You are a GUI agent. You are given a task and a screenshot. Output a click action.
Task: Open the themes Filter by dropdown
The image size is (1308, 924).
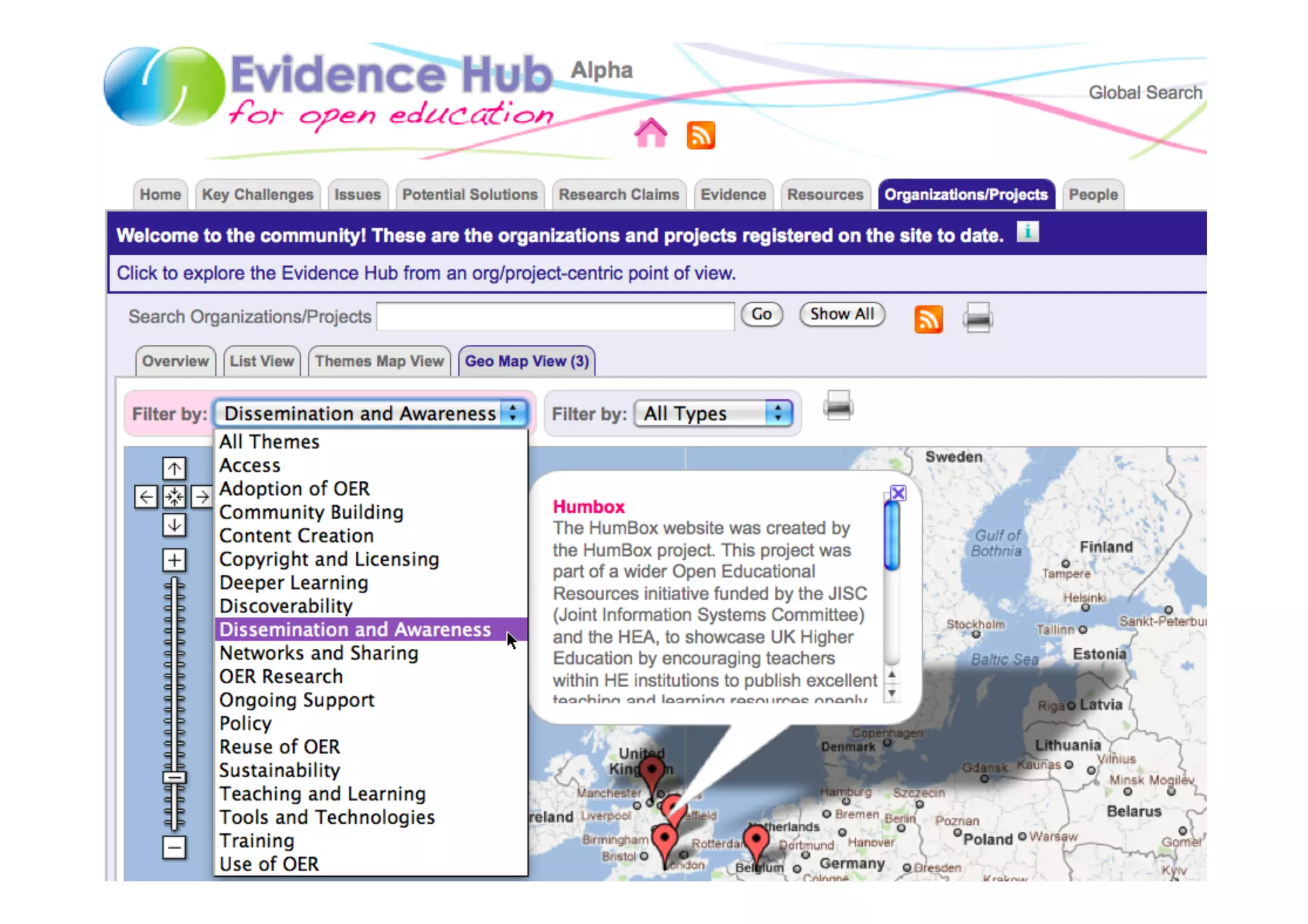tap(370, 413)
